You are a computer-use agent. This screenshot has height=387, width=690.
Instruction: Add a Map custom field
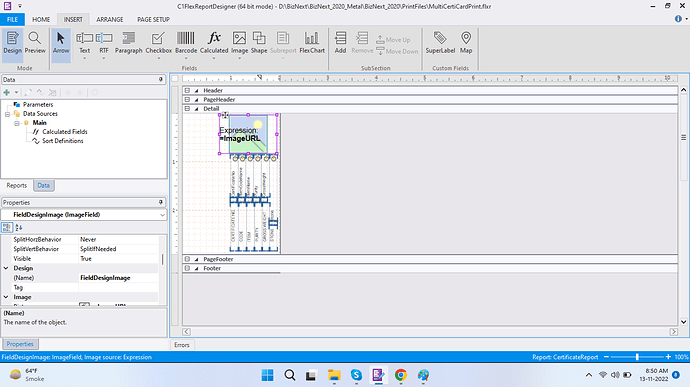[x=466, y=43]
